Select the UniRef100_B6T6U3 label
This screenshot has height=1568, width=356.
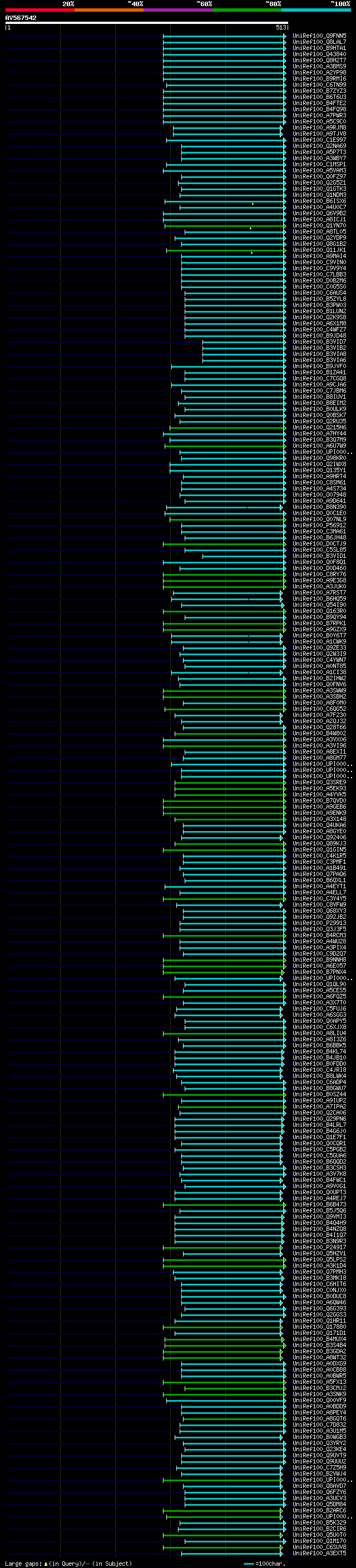tap(319, 97)
